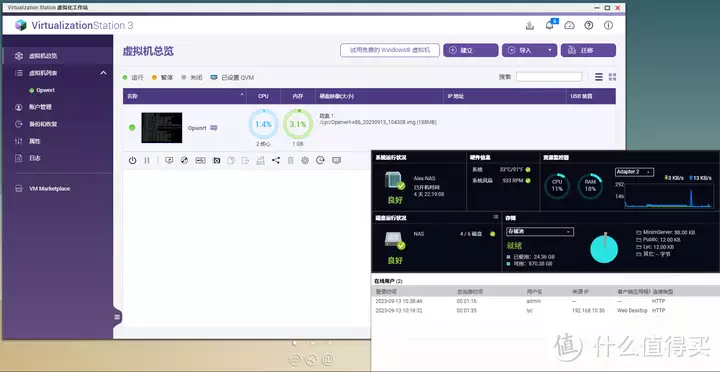Click the NAS 4 / 6 磁盘 status row
Screen dimensions: 720x372
[454, 234]
